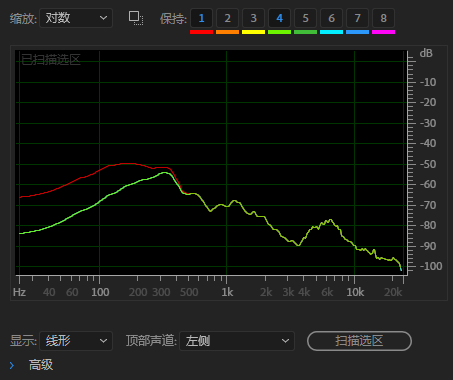
Task: Open the 缩放 scale dropdown (对数)
Action: tap(76, 18)
